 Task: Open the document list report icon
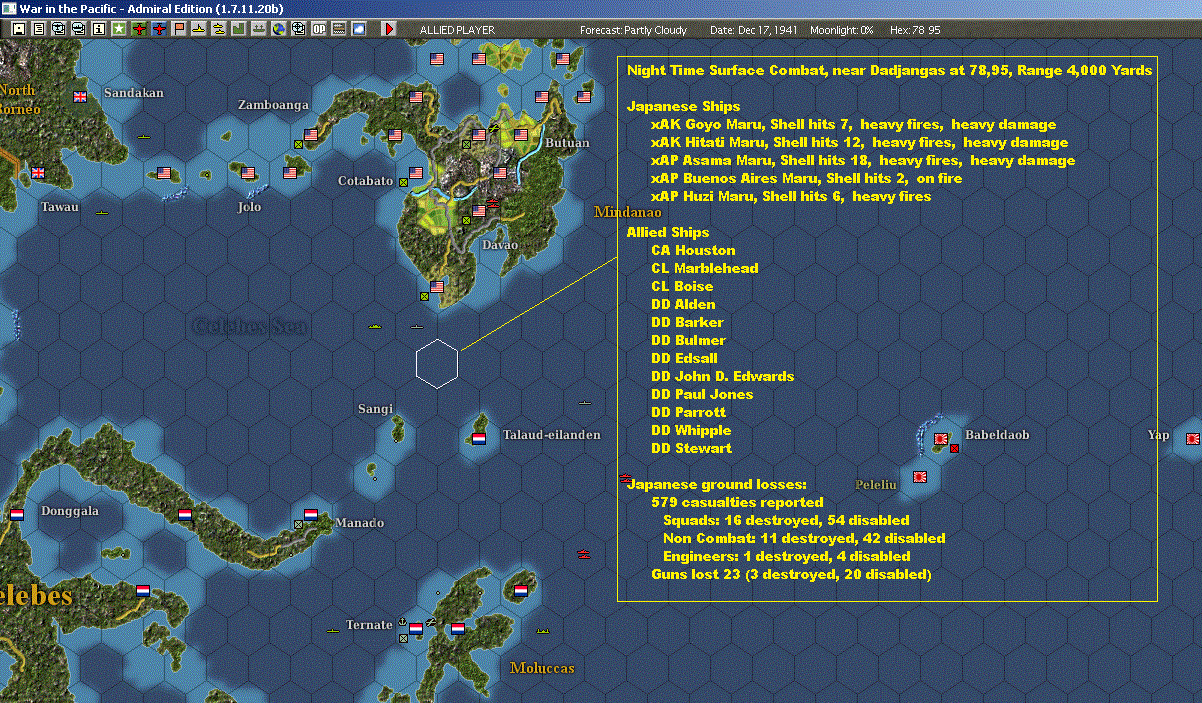pyautogui.click(x=39, y=29)
